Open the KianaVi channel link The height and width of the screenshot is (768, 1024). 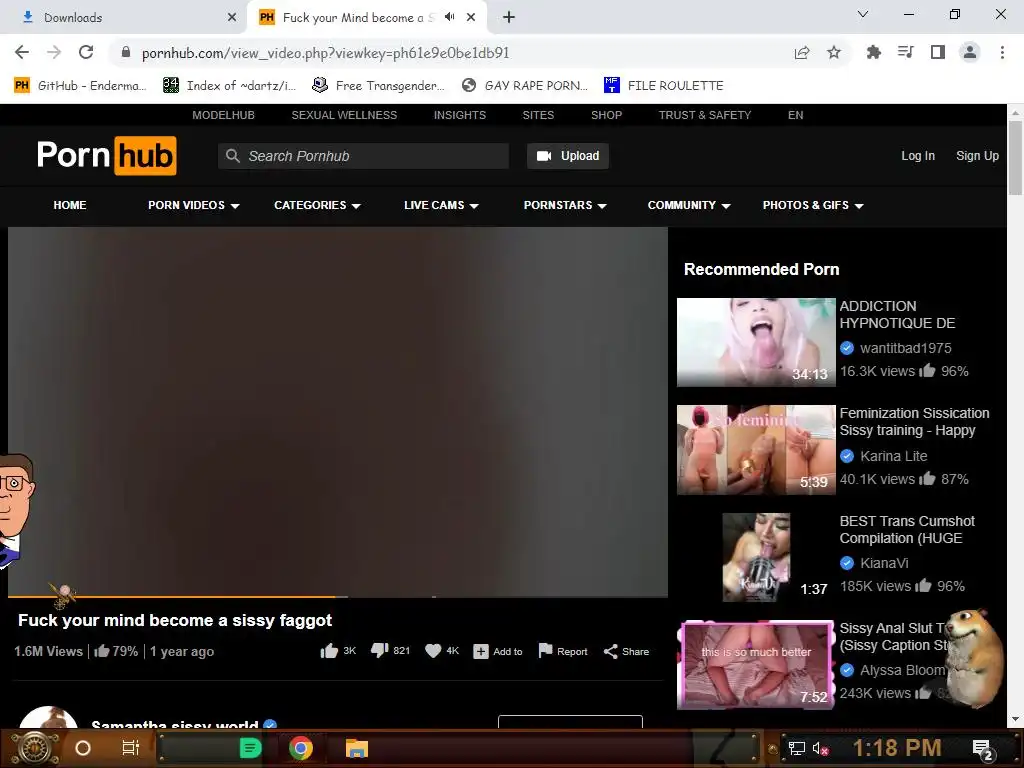pos(884,563)
